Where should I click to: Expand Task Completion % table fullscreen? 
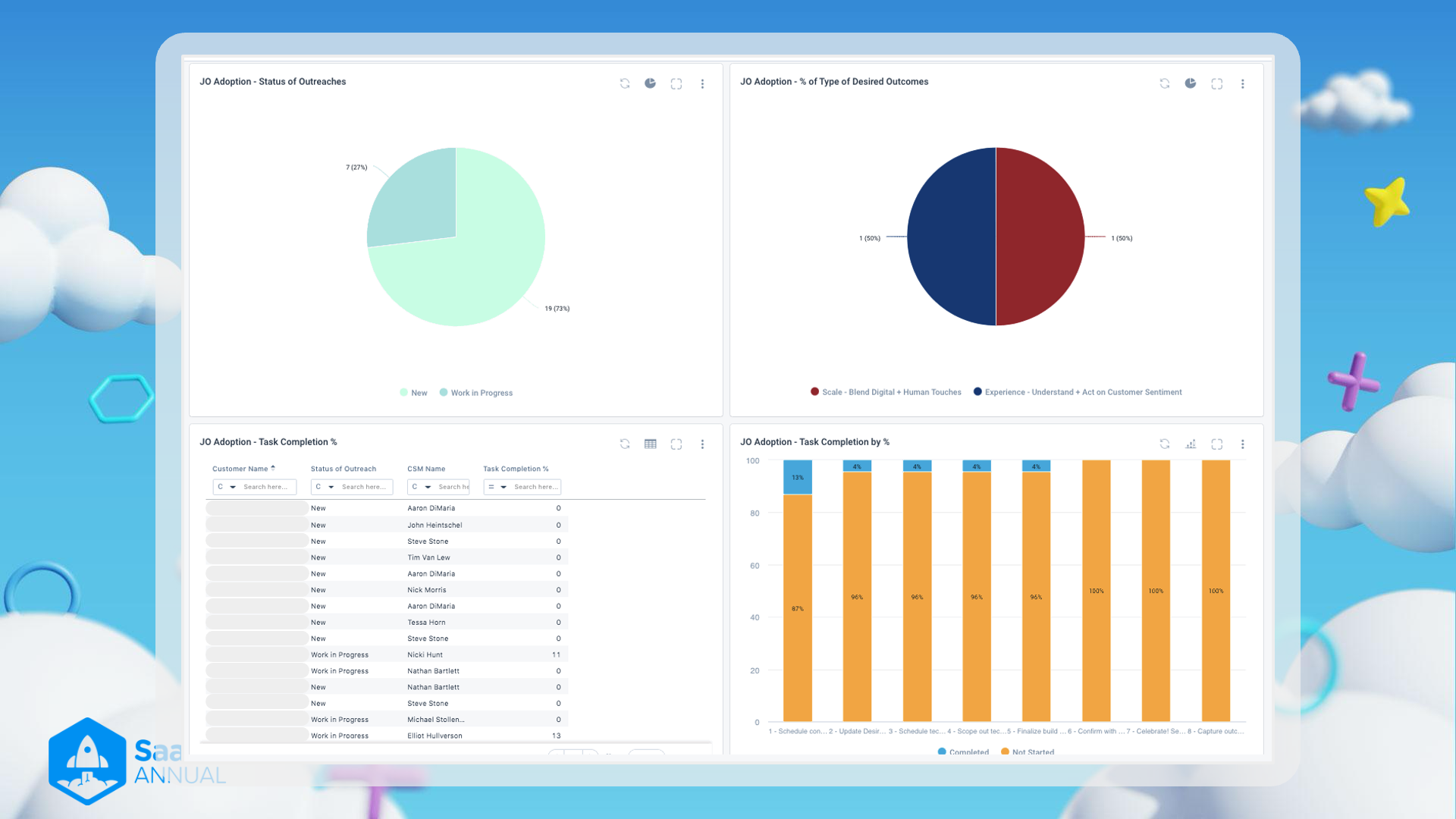pos(676,444)
